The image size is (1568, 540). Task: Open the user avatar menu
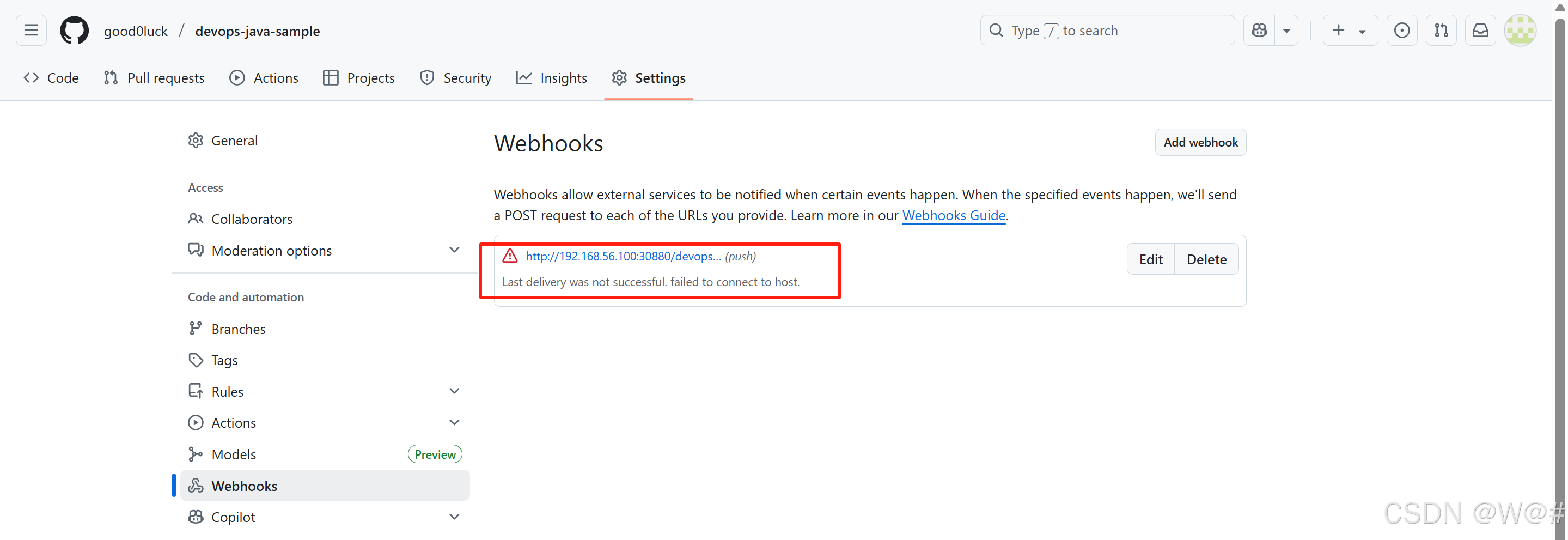coord(1520,31)
